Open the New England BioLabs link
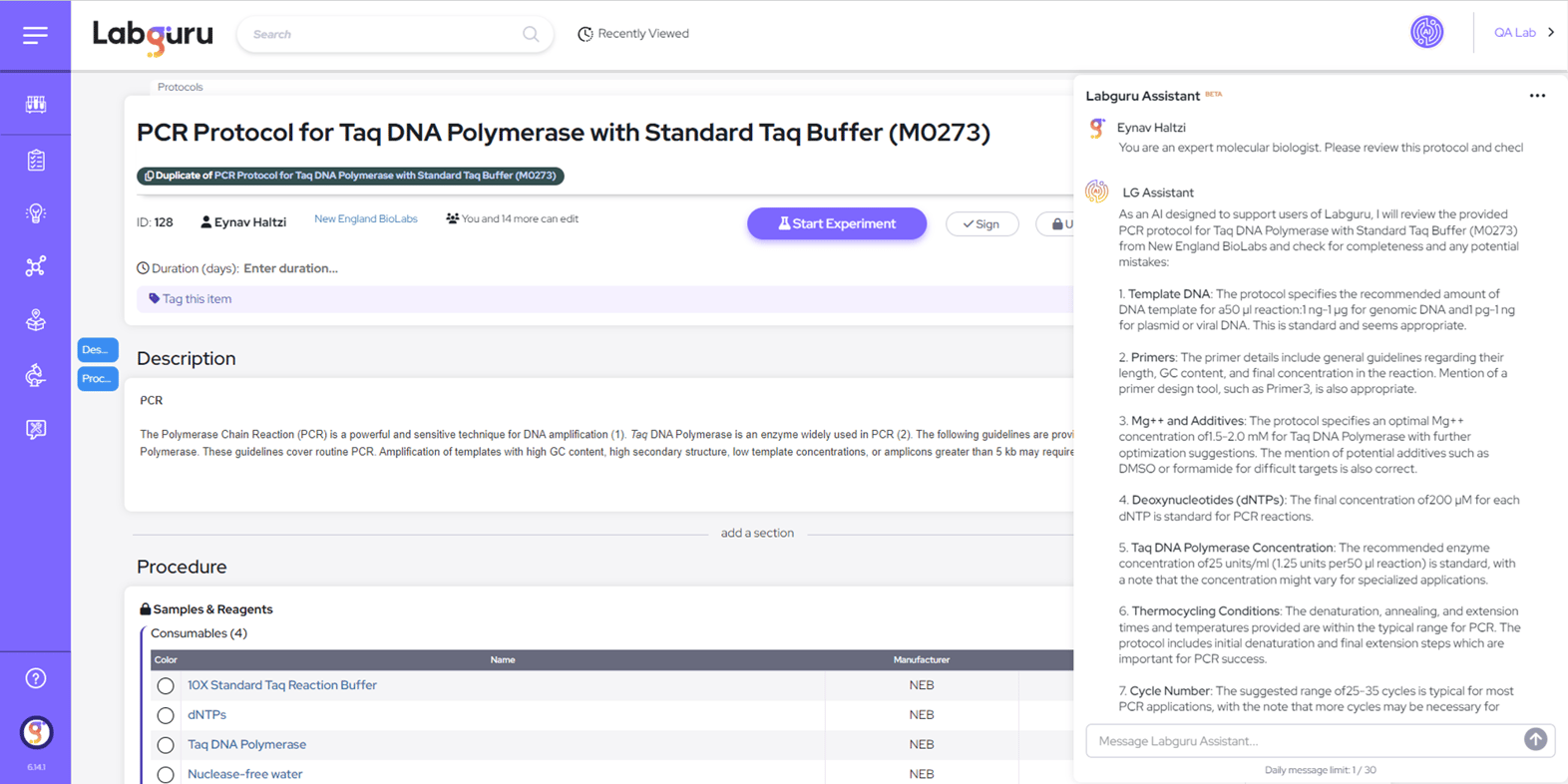The width and height of the screenshot is (1568, 784). 365,219
